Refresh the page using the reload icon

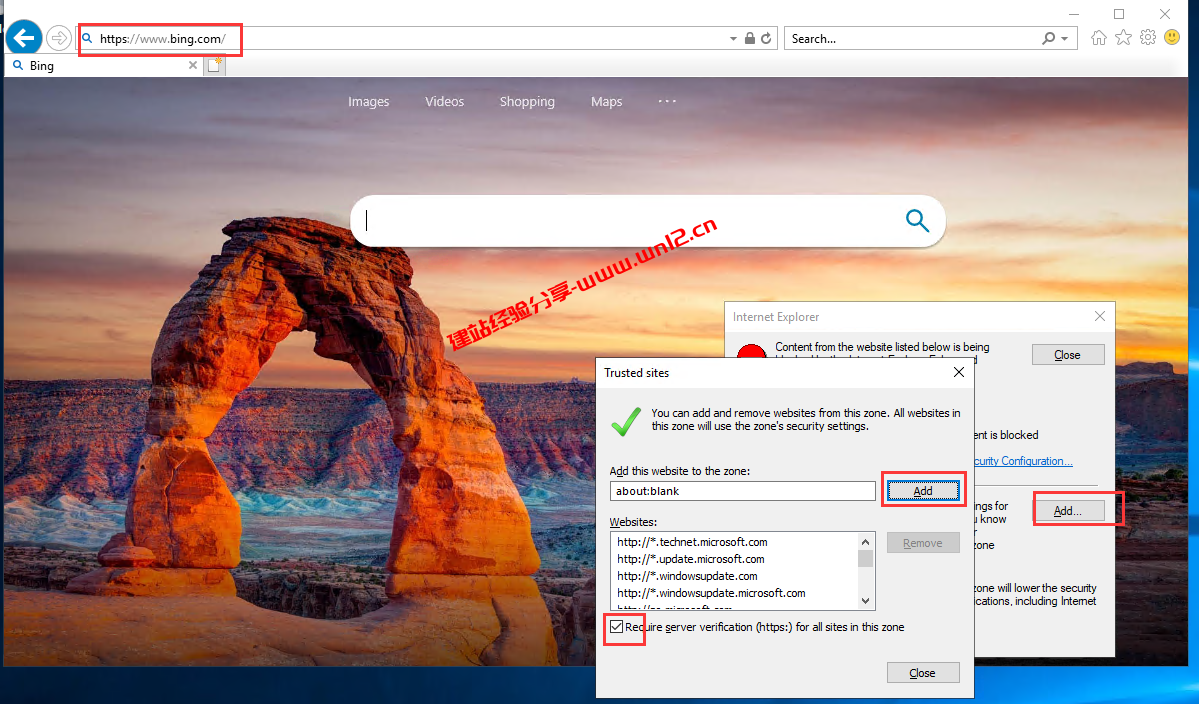click(x=766, y=39)
